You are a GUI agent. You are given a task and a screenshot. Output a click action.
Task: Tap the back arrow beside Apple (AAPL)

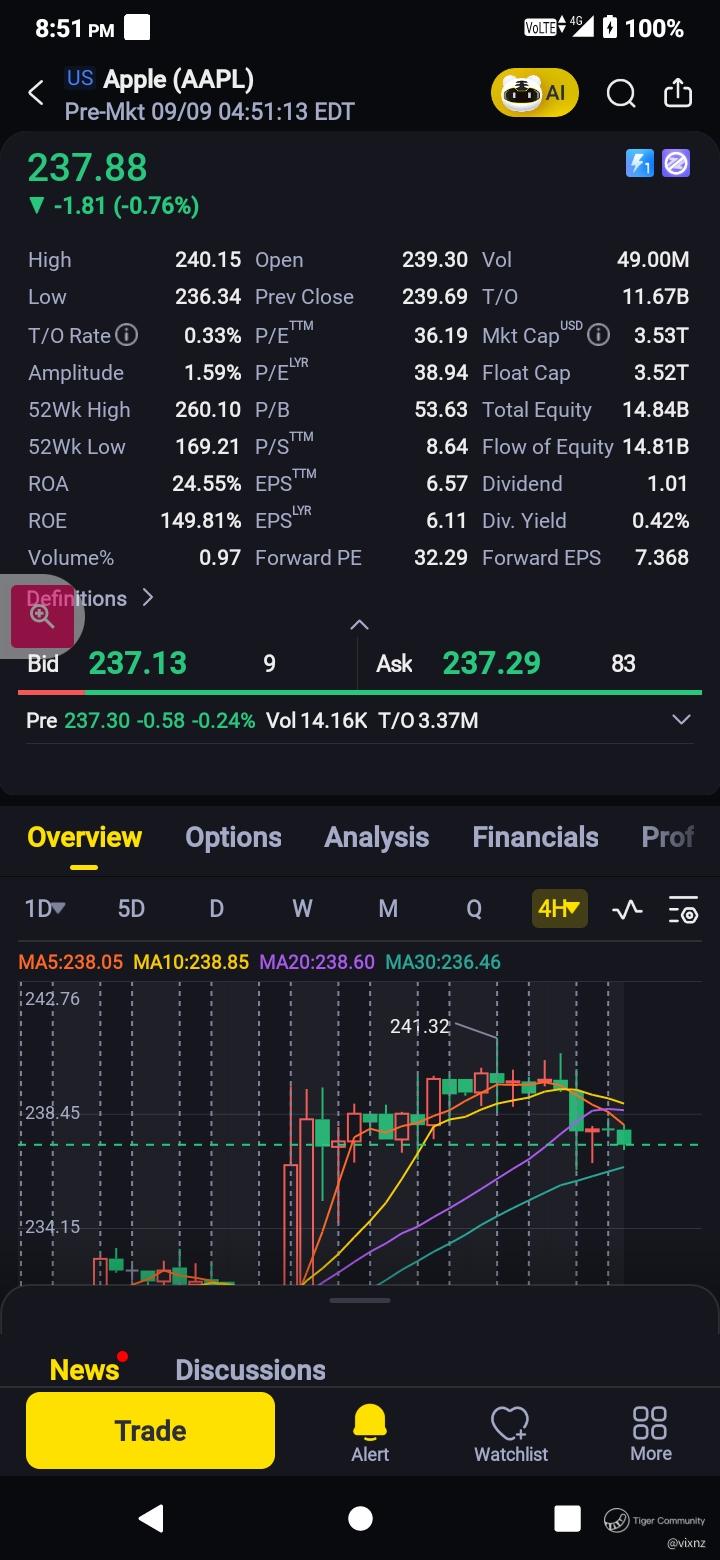point(36,93)
